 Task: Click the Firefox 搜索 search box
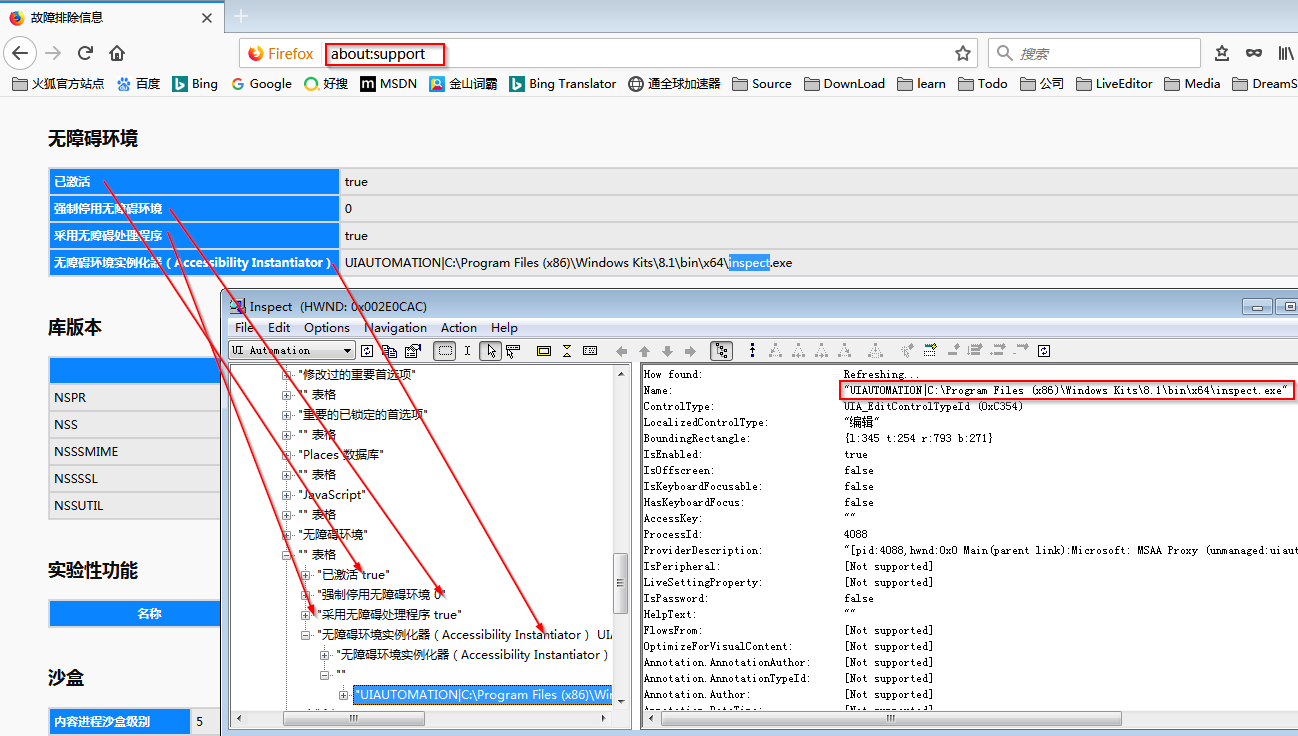click(x=1094, y=53)
